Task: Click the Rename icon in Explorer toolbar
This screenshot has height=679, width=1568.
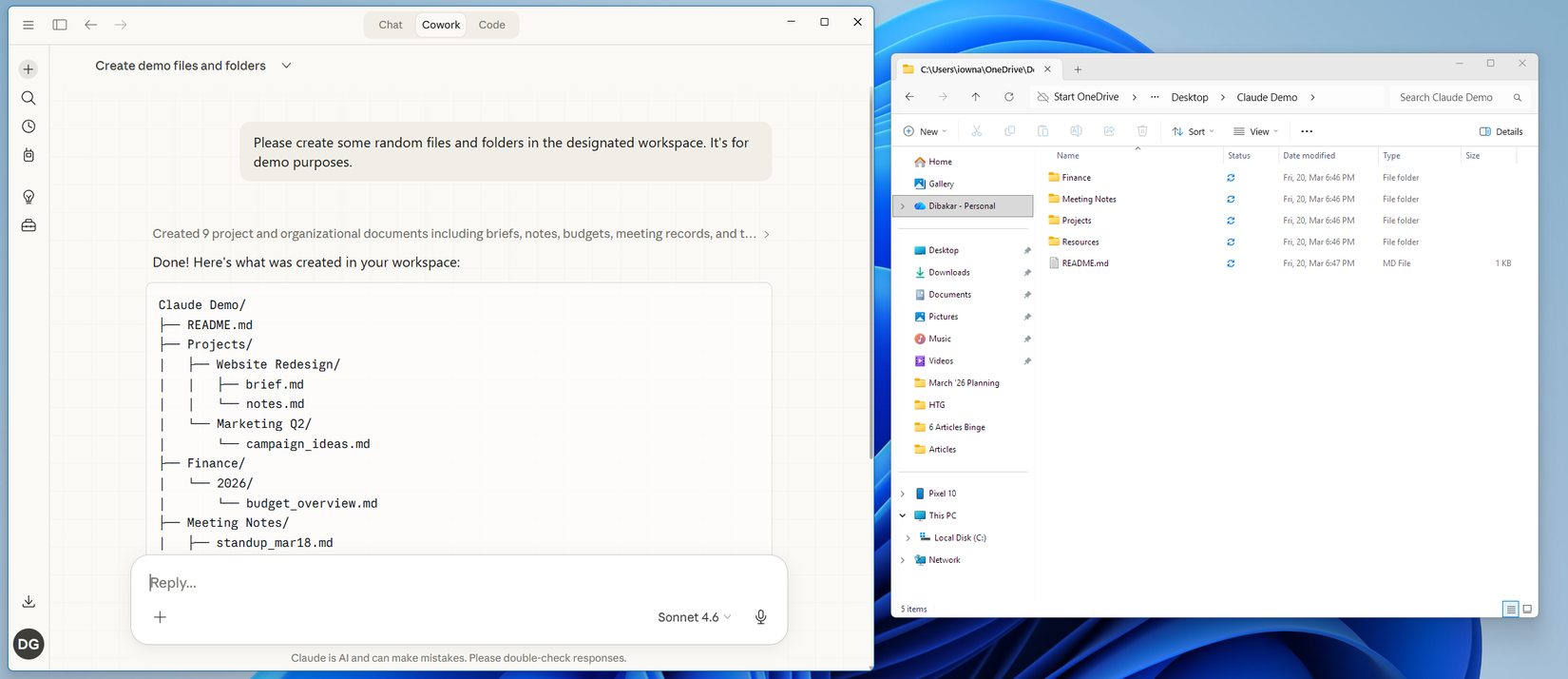Action: click(x=1076, y=131)
